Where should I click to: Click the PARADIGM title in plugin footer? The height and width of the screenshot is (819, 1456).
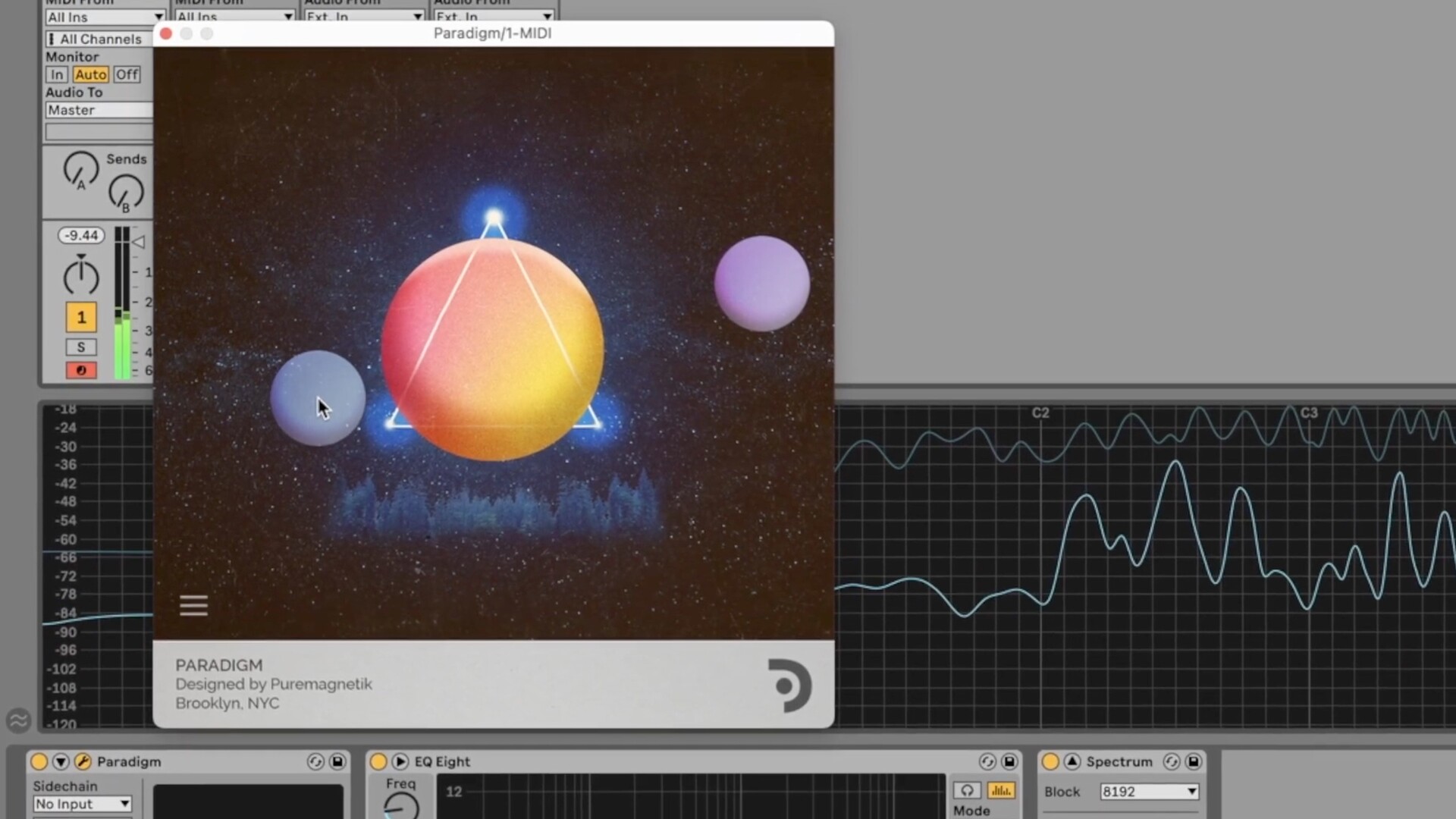click(219, 665)
